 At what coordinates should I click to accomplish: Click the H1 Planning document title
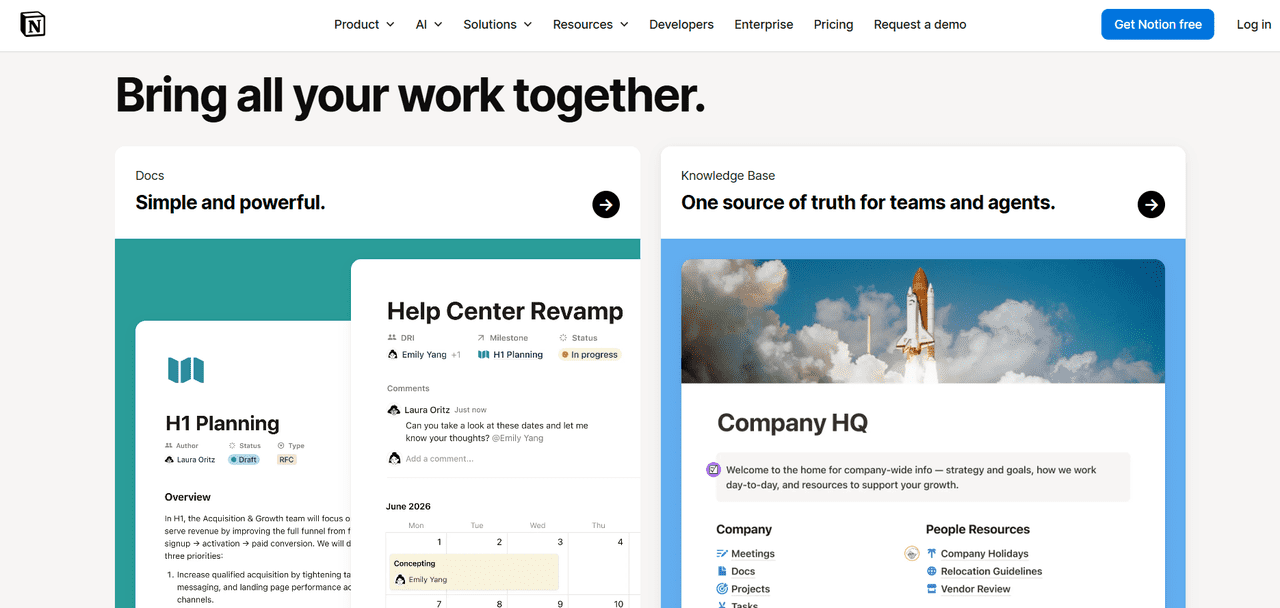click(x=222, y=423)
